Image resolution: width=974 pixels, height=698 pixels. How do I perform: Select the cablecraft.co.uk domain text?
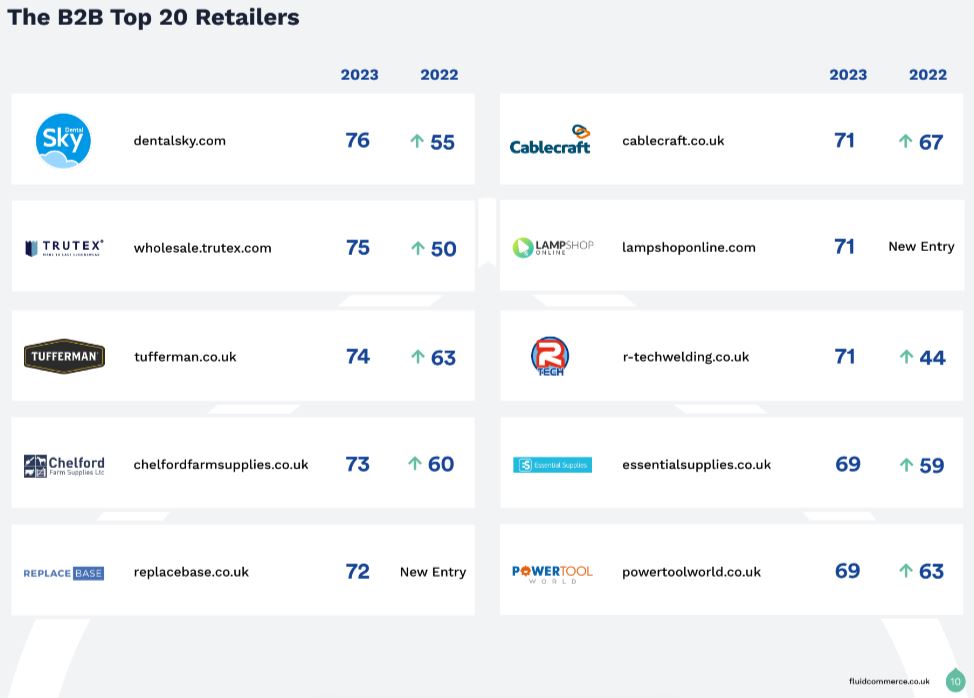point(673,141)
